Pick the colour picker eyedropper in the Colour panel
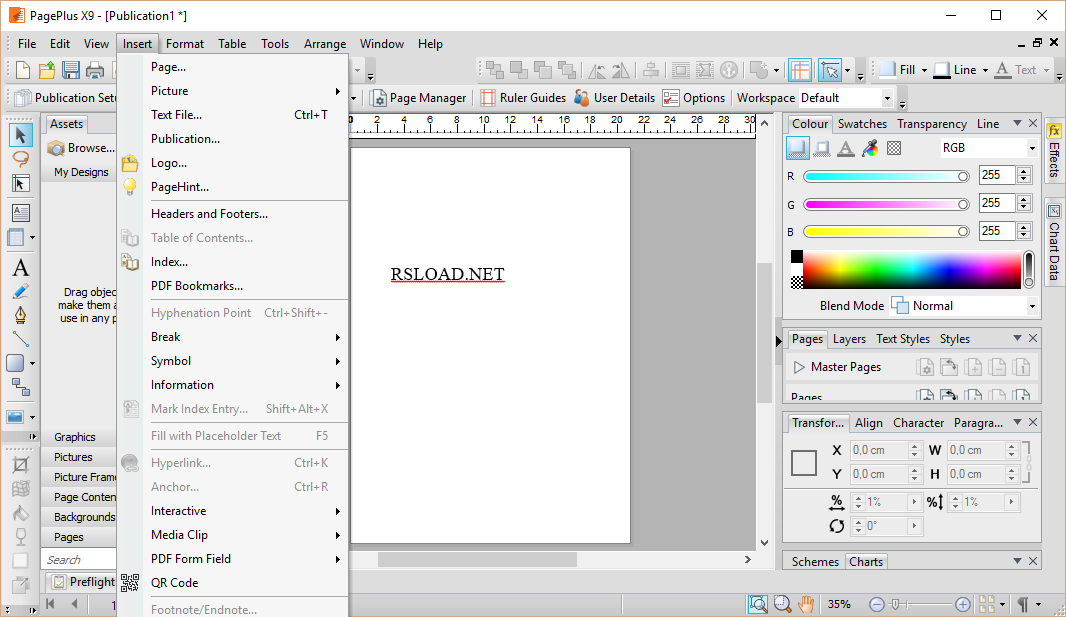This screenshot has width=1066, height=617. tap(870, 148)
